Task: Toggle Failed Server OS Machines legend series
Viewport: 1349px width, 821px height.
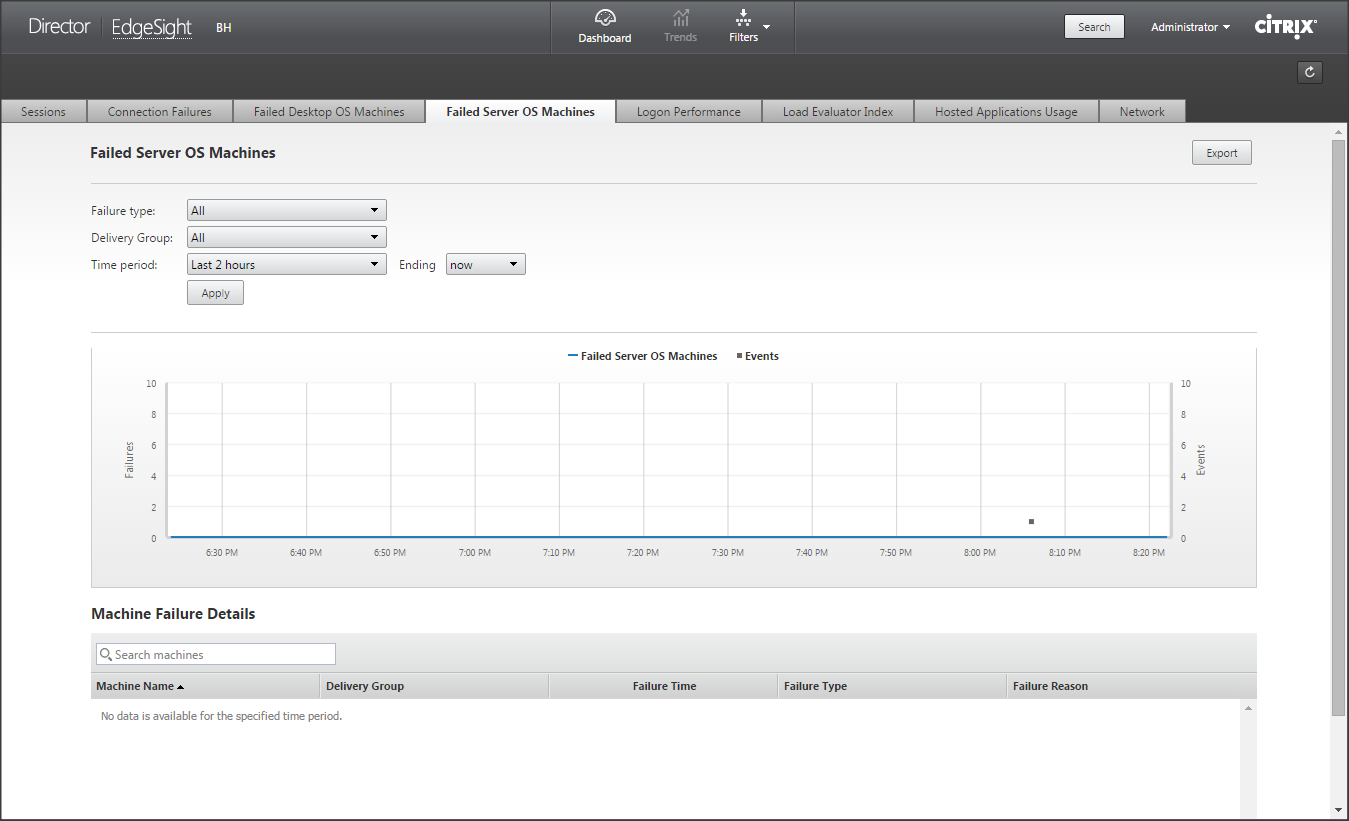Action: click(x=642, y=356)
